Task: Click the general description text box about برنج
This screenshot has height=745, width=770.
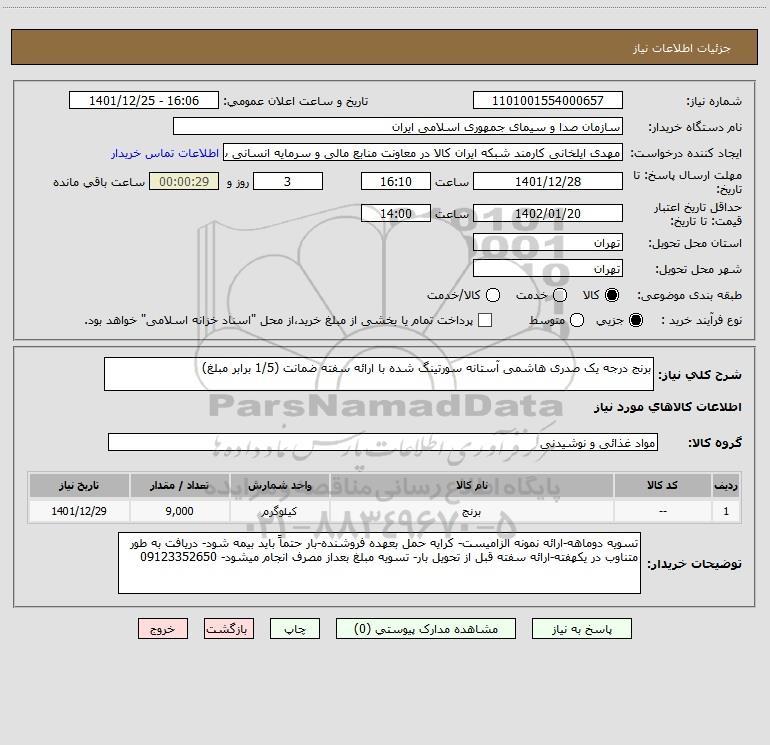Action: point(379,374)
